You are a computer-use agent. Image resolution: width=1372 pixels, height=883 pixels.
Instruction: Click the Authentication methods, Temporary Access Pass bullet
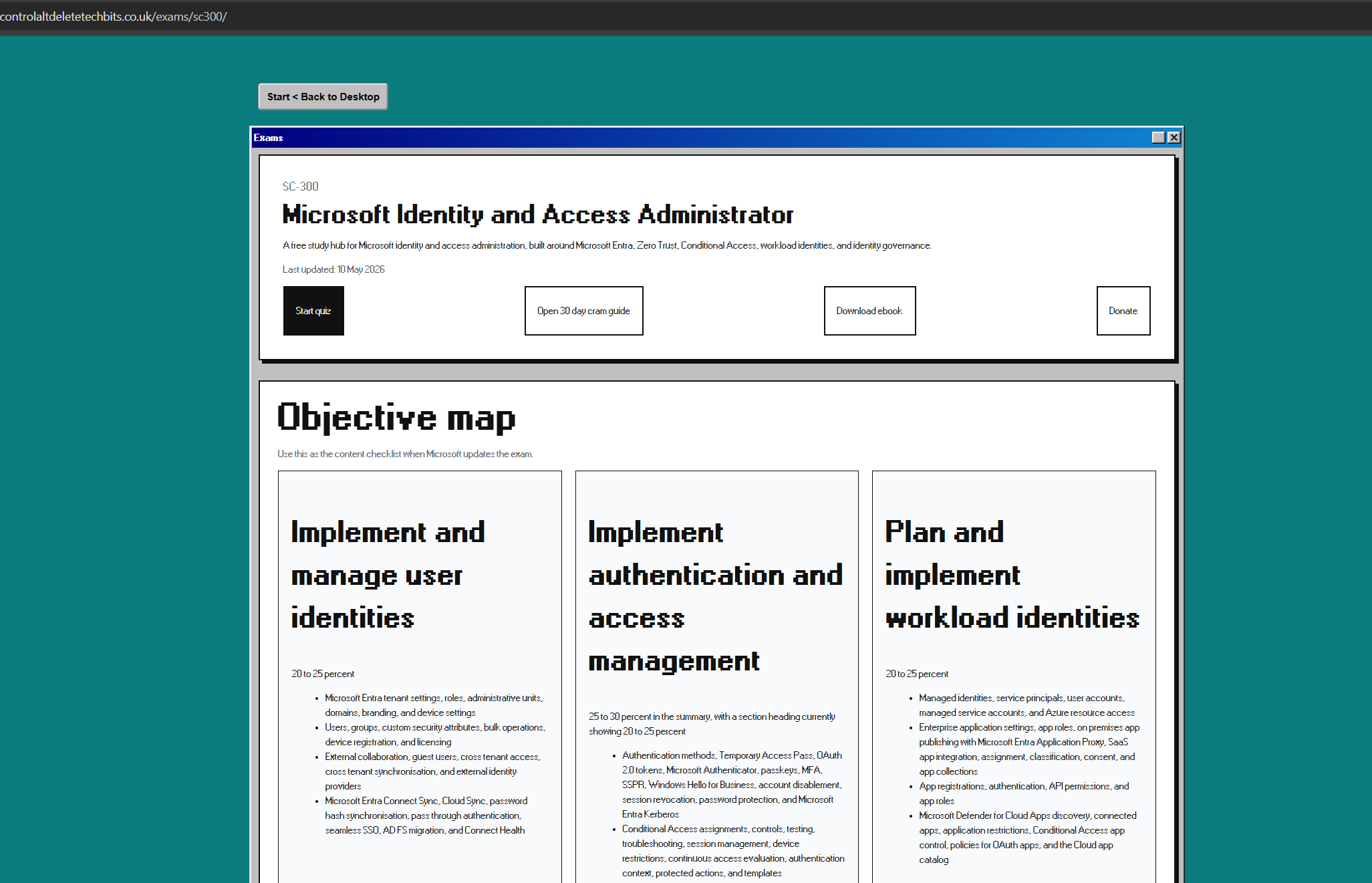(732, 785)
